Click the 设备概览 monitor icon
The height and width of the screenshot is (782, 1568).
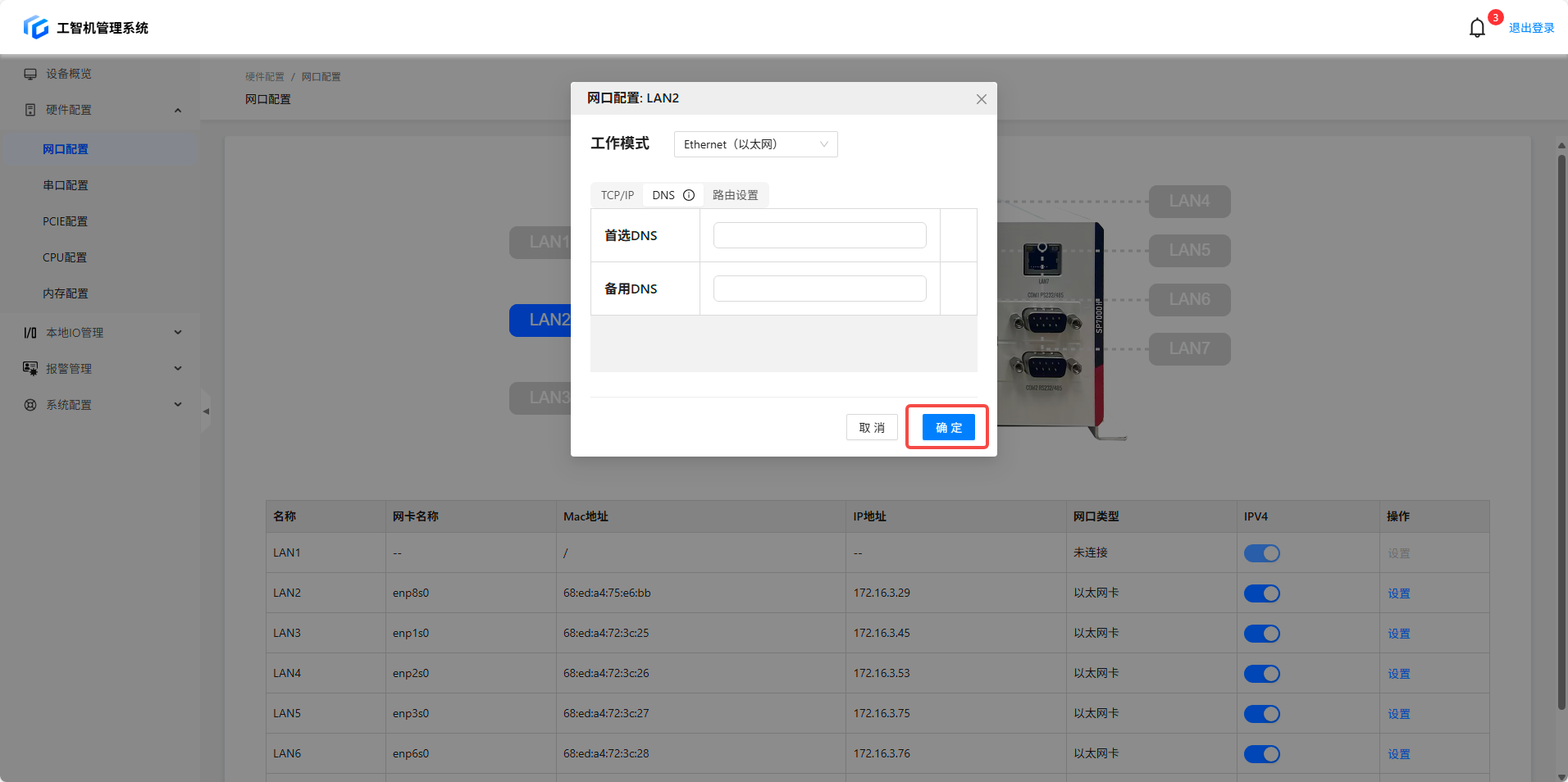click(30, 74)
